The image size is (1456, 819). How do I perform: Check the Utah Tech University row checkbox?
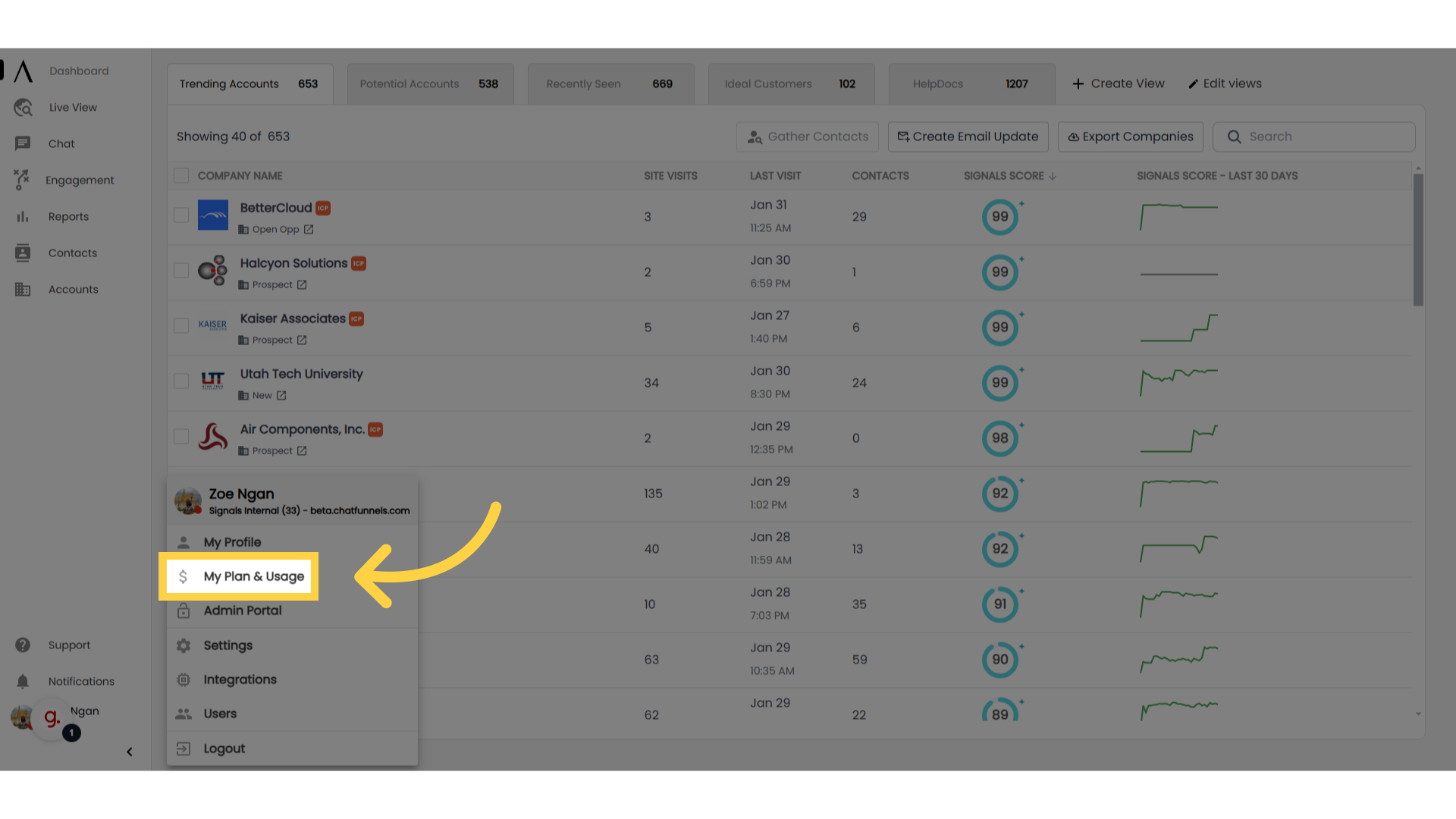181,381
